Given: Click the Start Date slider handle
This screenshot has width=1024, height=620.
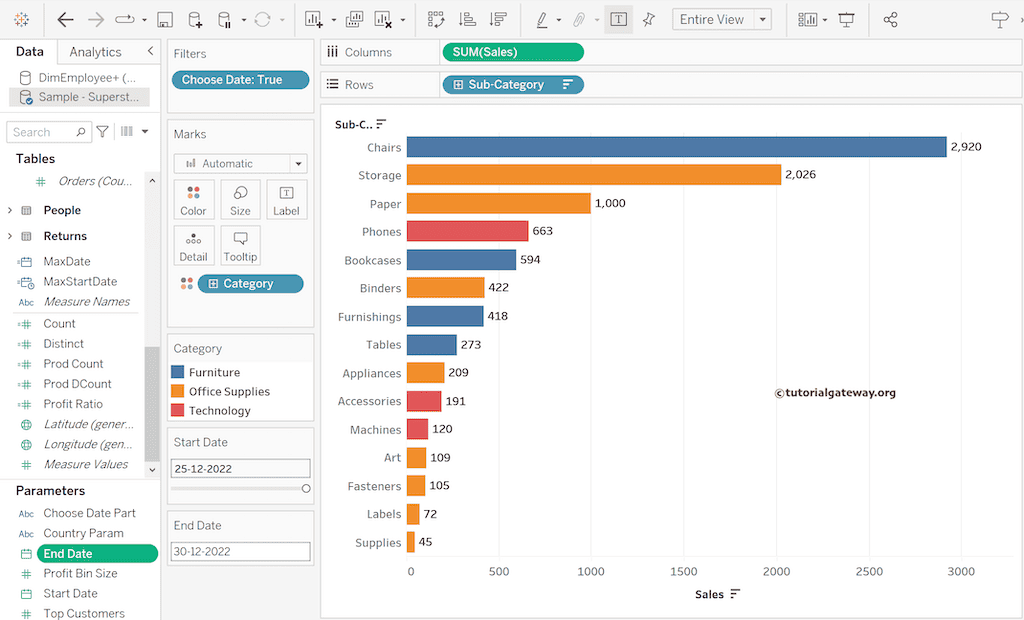Looking at the screenshot, I should pyautogui.click(x=306, y=489).
